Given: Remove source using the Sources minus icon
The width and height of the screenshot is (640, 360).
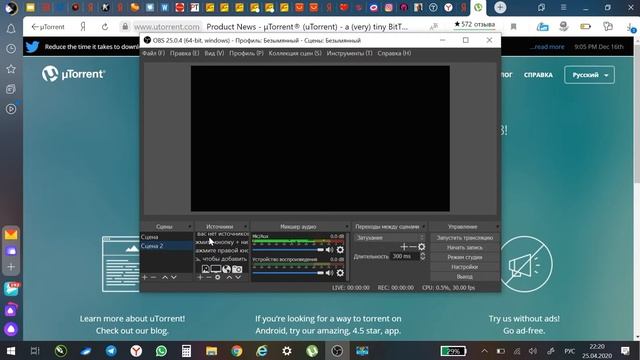Looking at the screenshot, I should point(209,278).
